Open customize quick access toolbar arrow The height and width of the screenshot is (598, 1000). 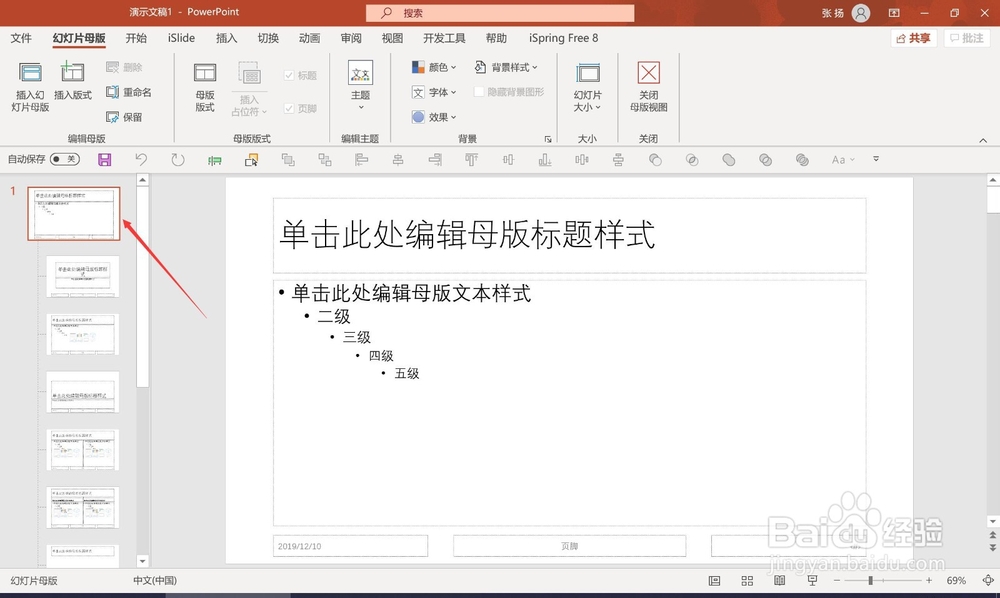click(x=876, y=159)
